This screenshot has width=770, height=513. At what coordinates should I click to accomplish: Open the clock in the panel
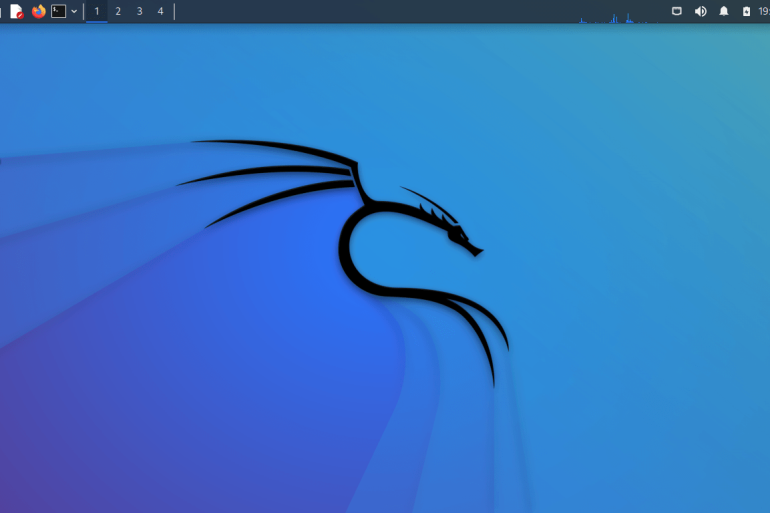764,11
